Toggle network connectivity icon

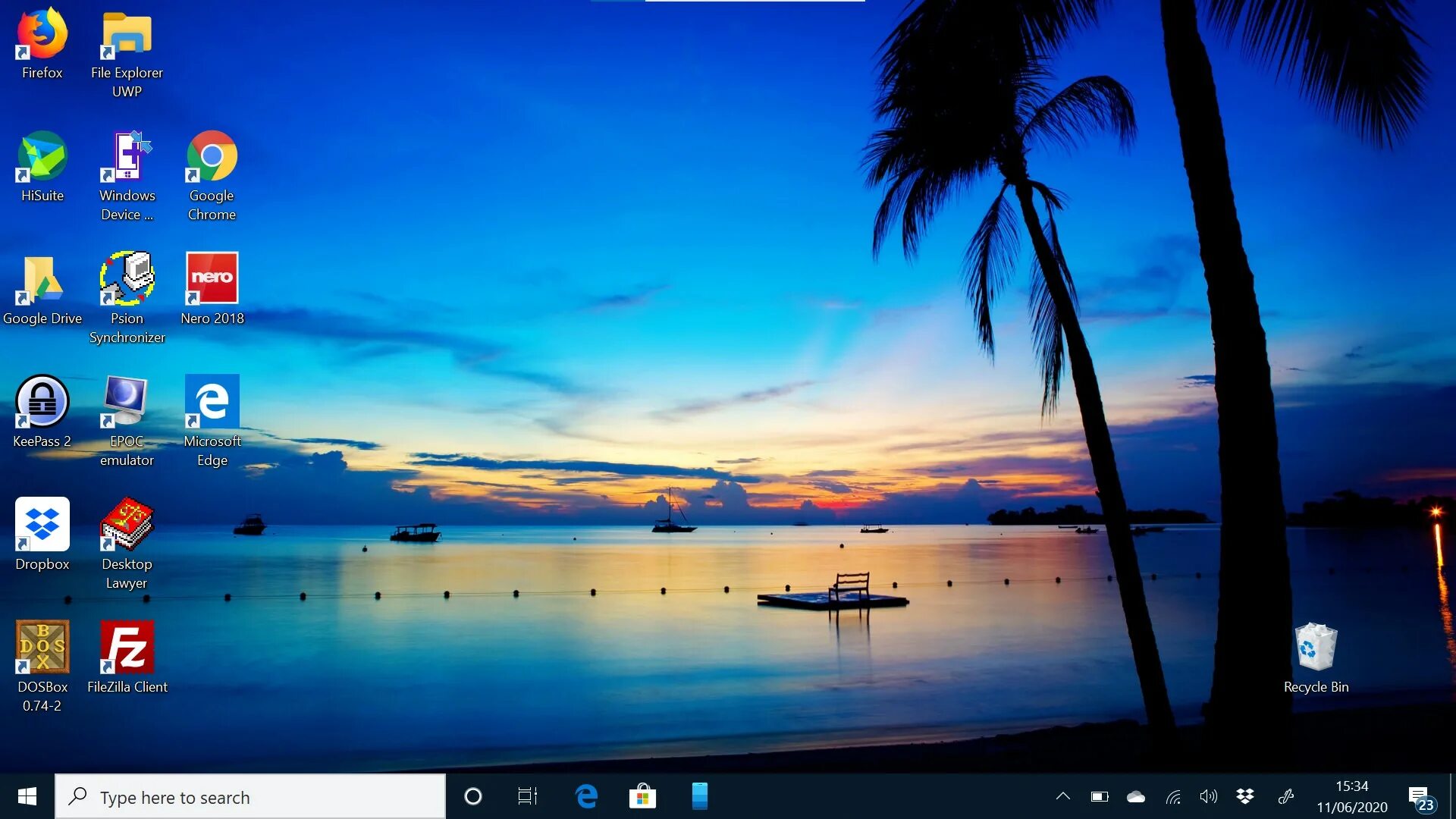coord(1172,796)
